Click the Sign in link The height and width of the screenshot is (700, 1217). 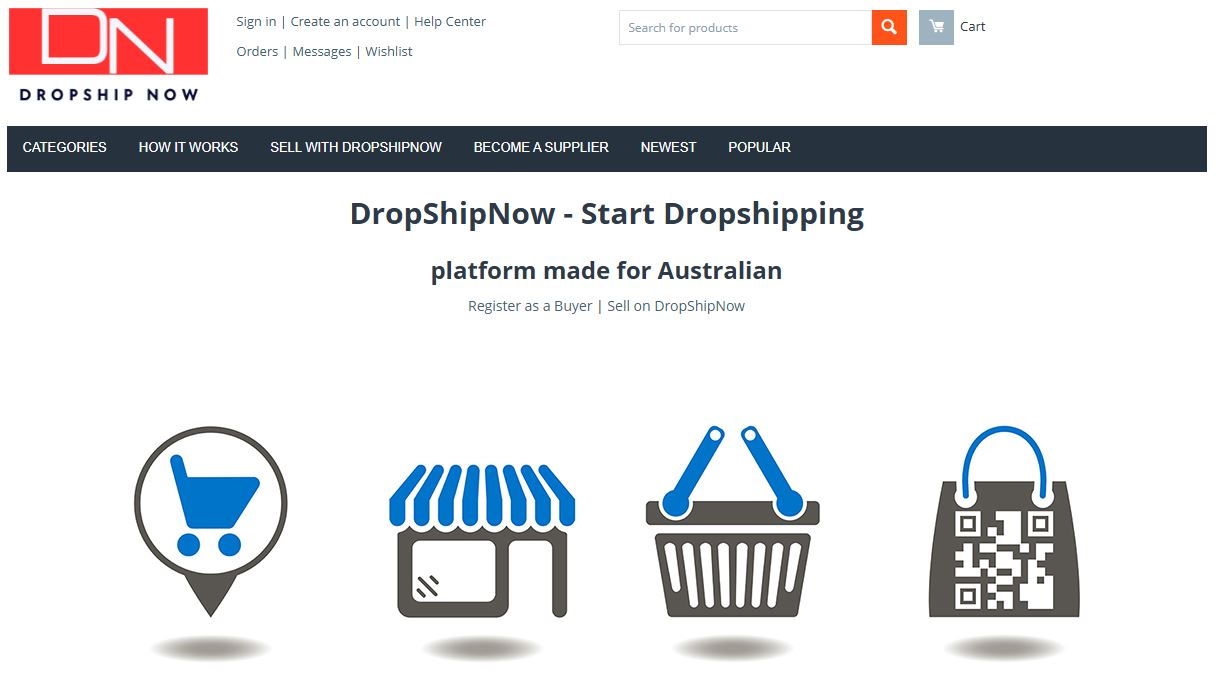pos(256,21)
